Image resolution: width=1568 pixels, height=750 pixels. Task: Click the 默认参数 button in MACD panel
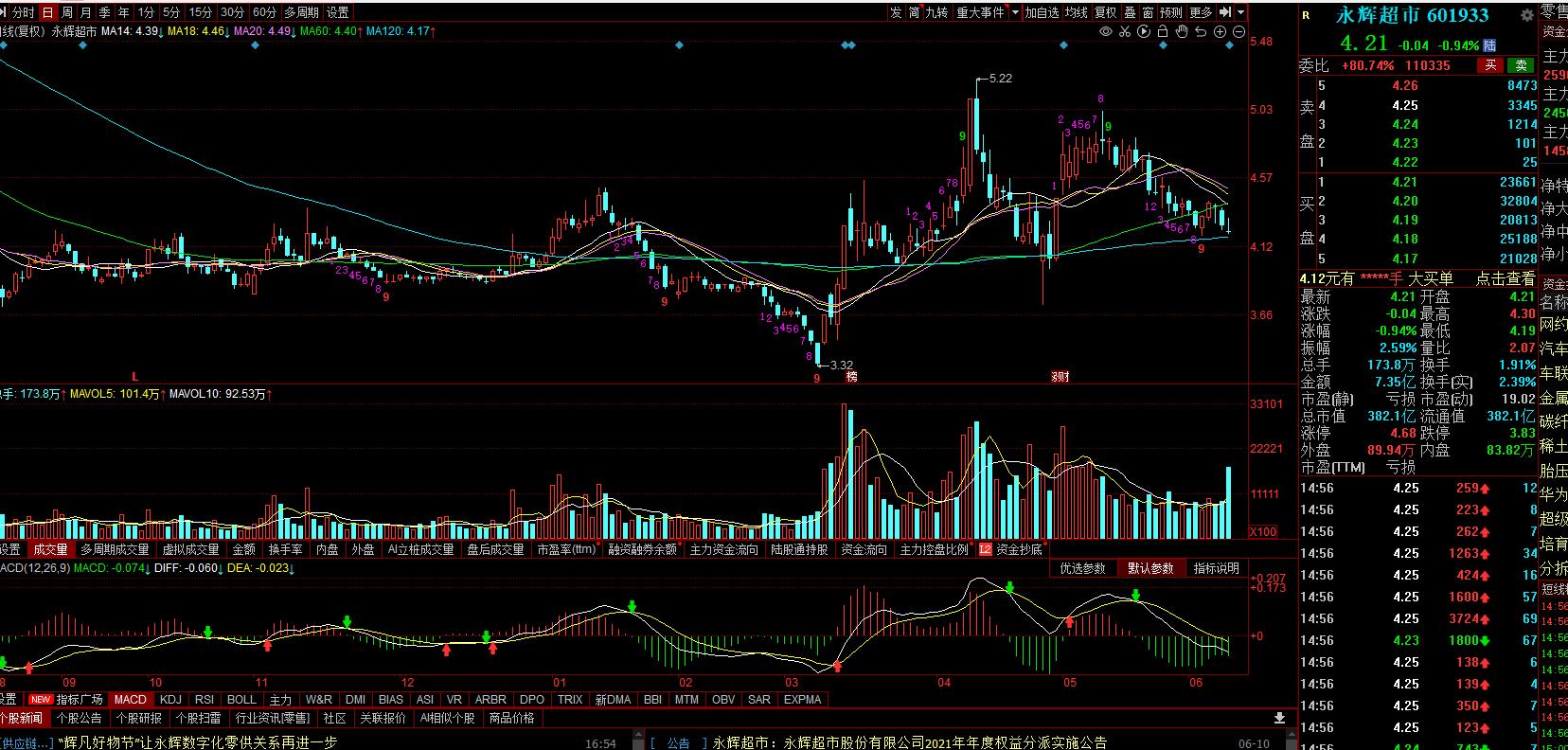(1150, 568)
